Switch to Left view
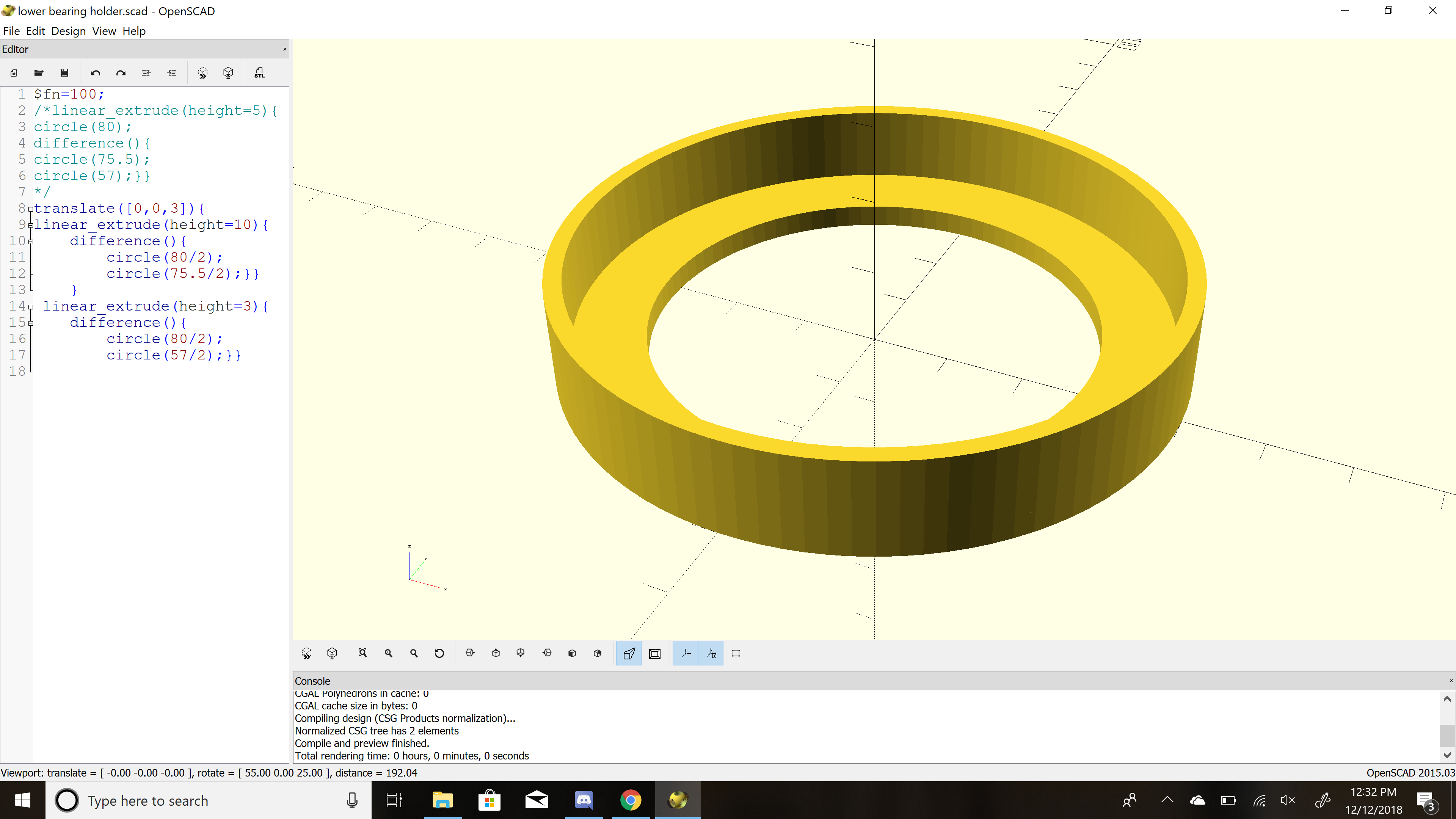The width and height of the screenshot is (1456, 819). pos(546,653)
